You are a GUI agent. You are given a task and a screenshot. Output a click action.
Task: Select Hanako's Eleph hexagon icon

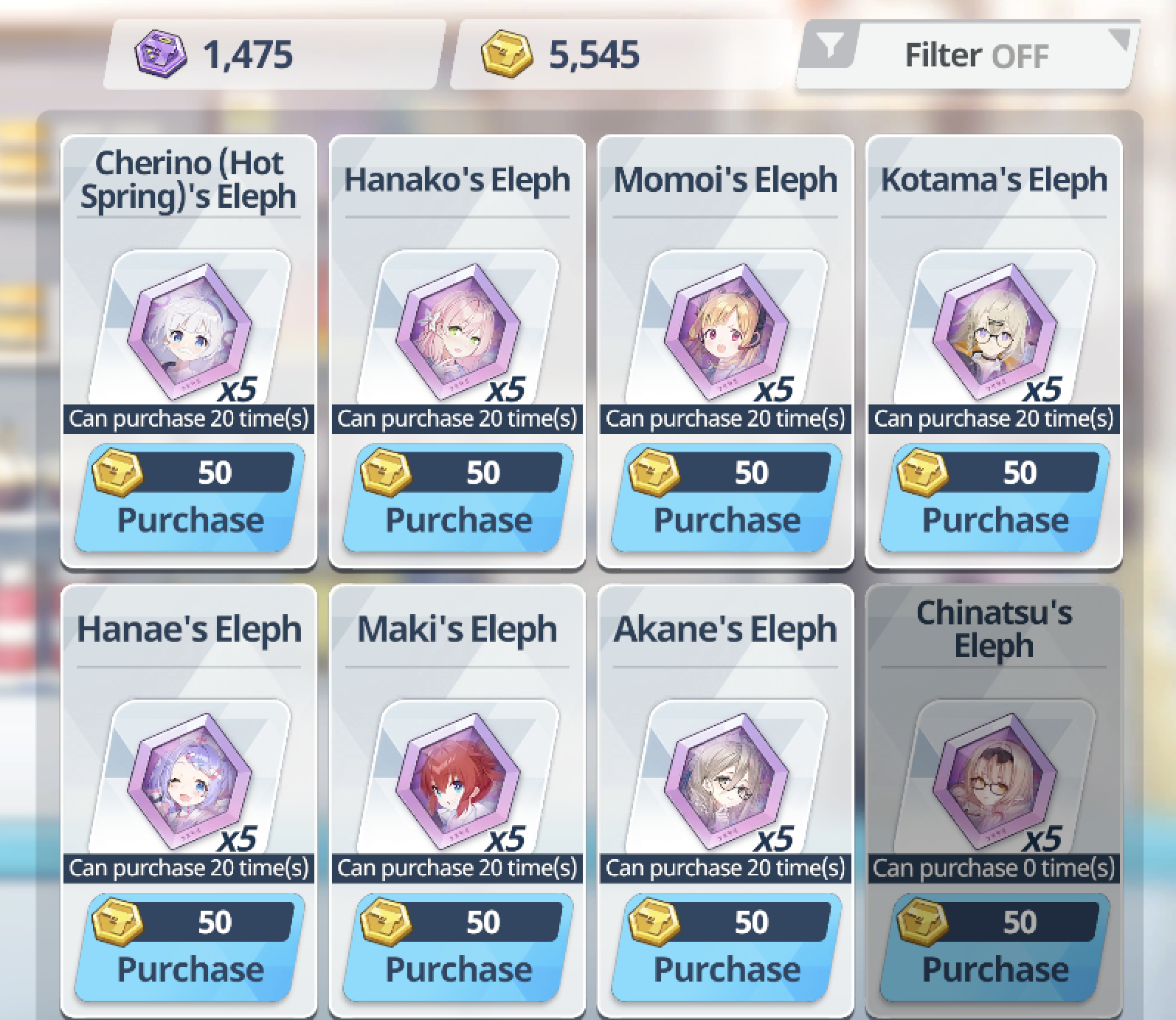coord(458,327)
